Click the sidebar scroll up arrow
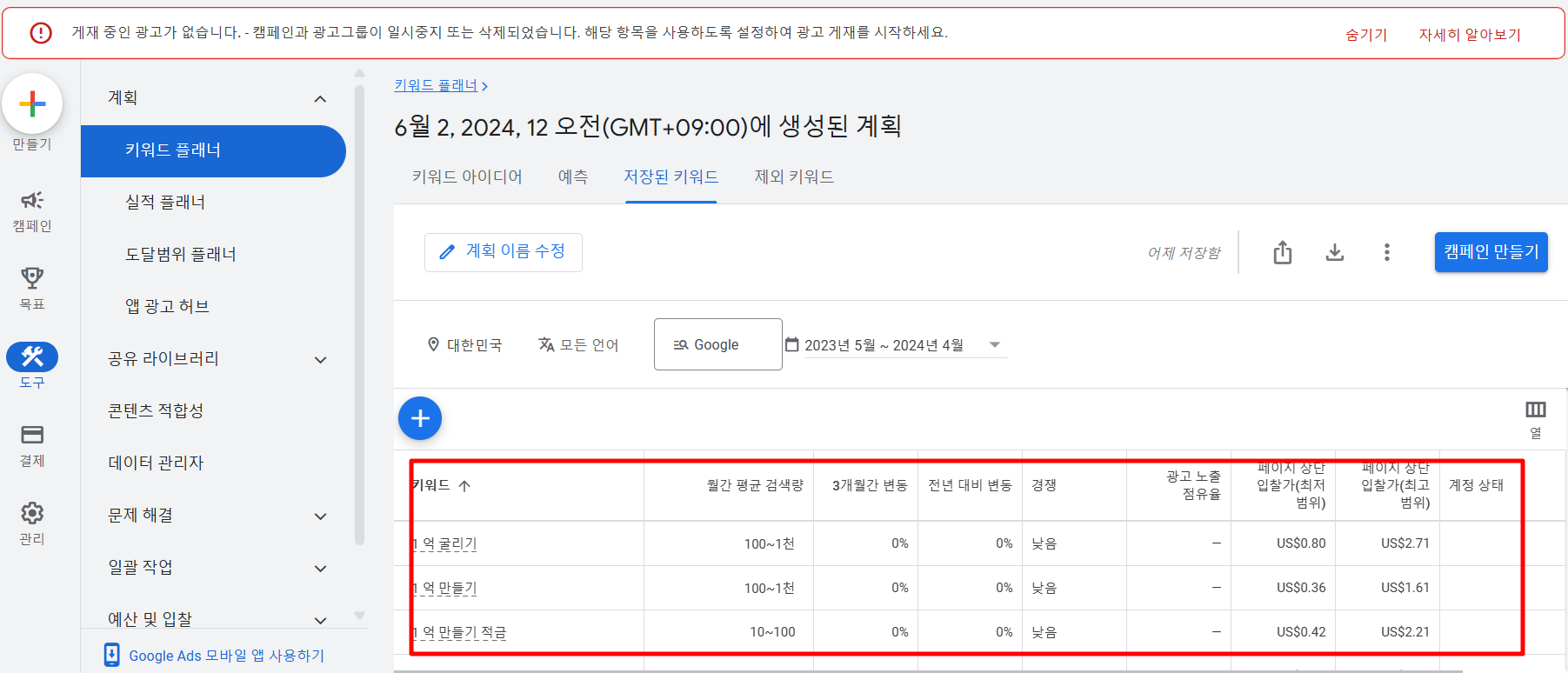This screenshot has height=673, width=1568. pos(359,73)
